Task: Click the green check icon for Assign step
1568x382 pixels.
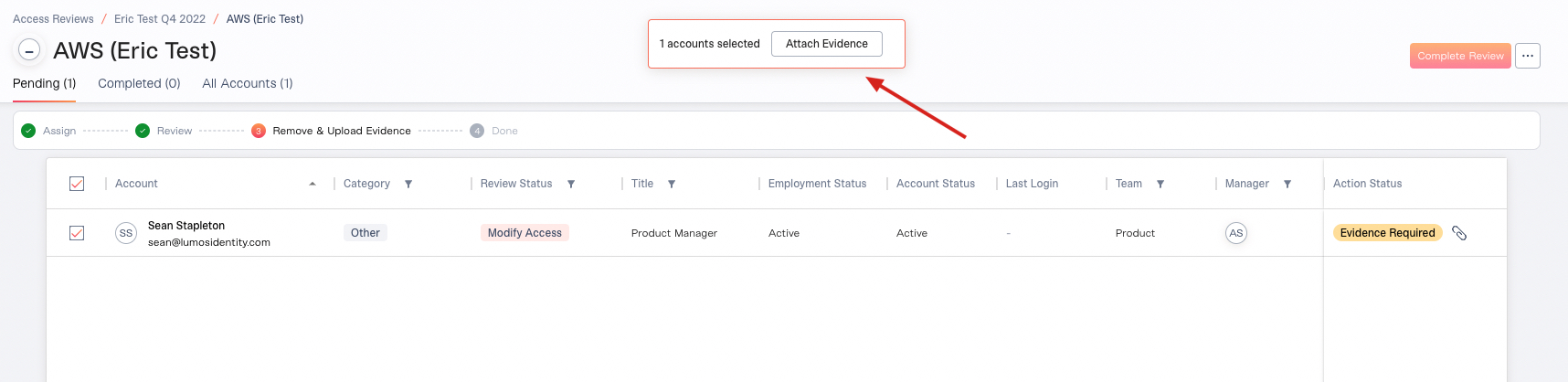Action: point(28,131)
